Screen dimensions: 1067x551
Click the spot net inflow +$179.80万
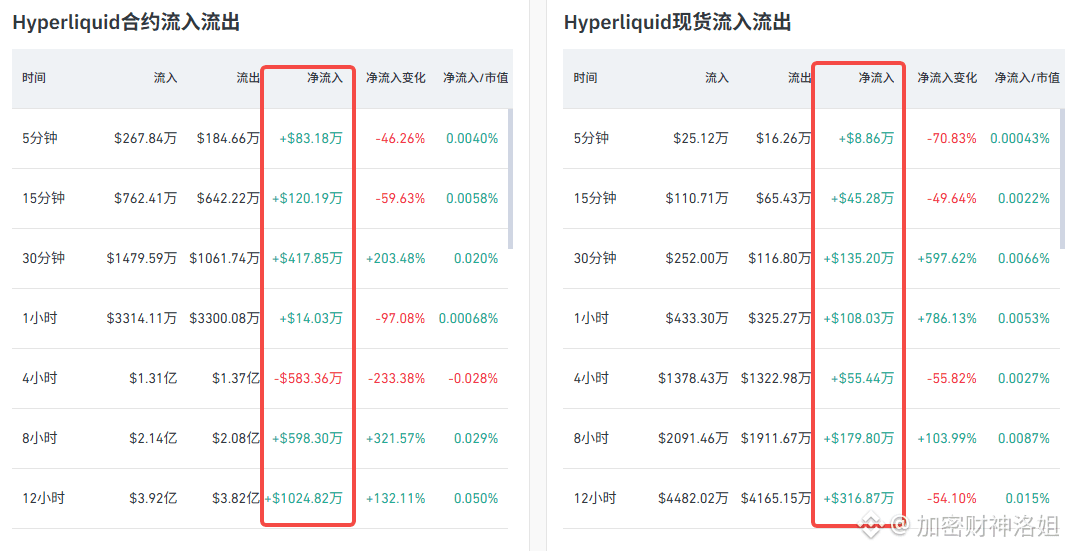pos(859,437)
